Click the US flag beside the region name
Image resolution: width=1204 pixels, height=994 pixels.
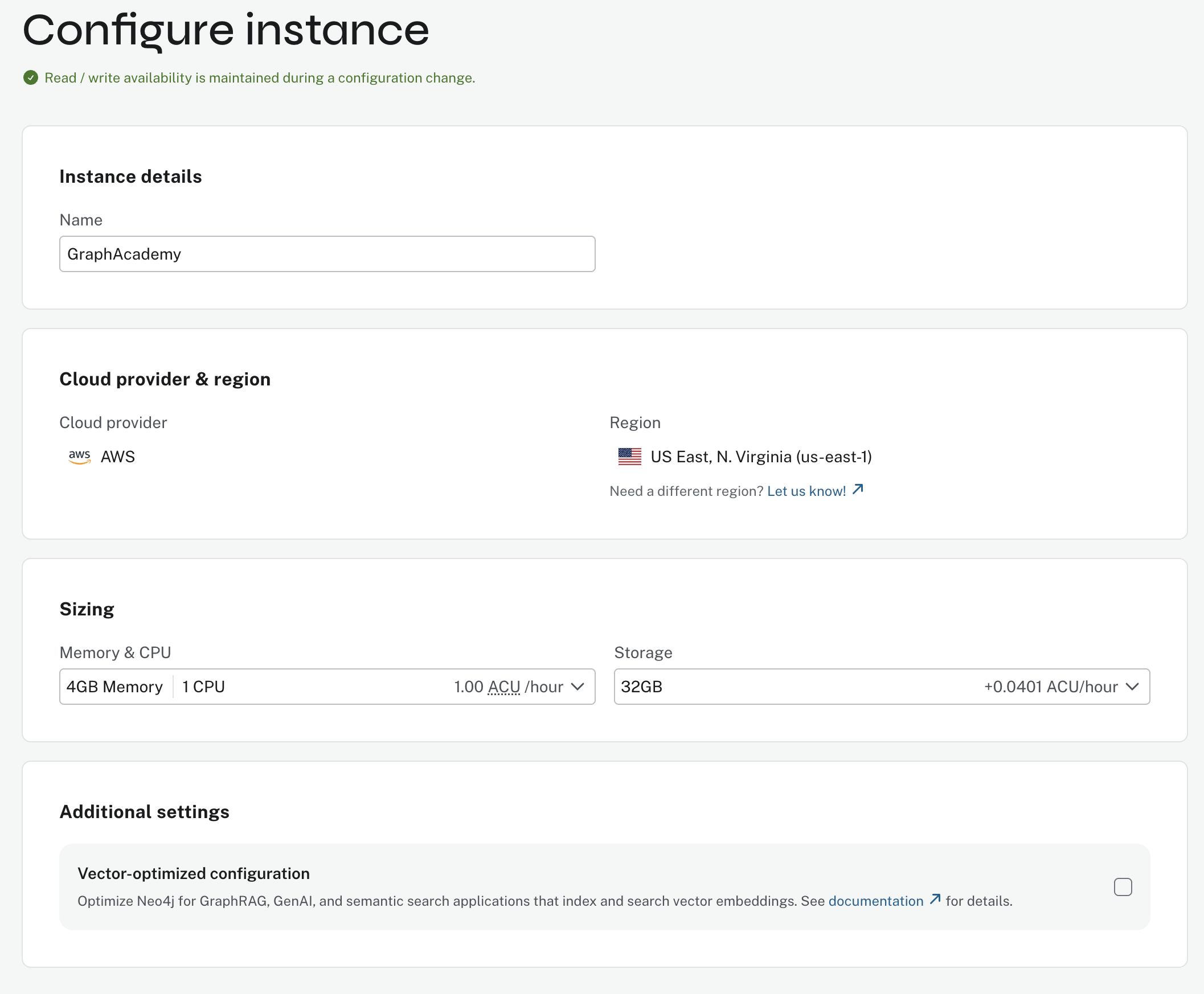click(x=629, y=457)
